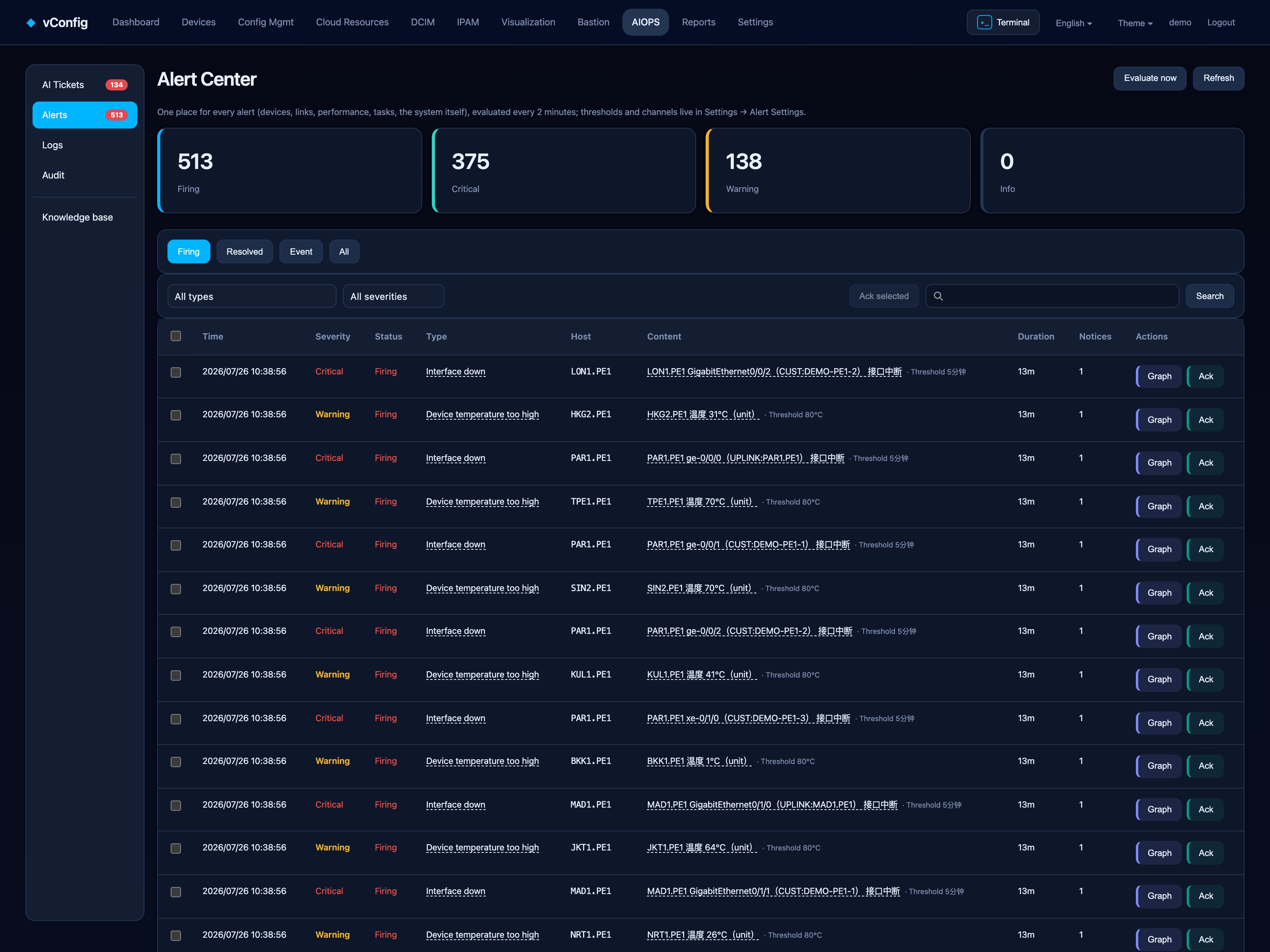This screenshot has width=1270, height=952.
Task: Open Graph for the KUL1.PE1 alert
Action: (x=1158, y=679)
